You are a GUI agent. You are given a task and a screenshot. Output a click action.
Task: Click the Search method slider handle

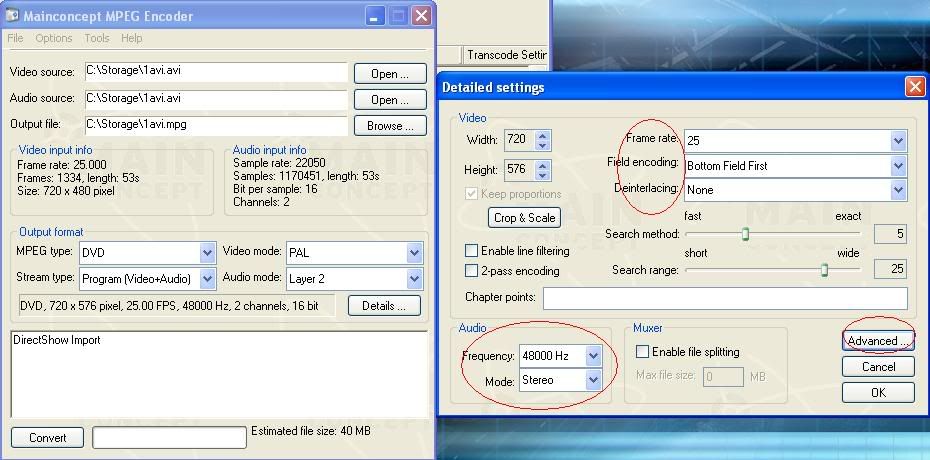(746, 234)
